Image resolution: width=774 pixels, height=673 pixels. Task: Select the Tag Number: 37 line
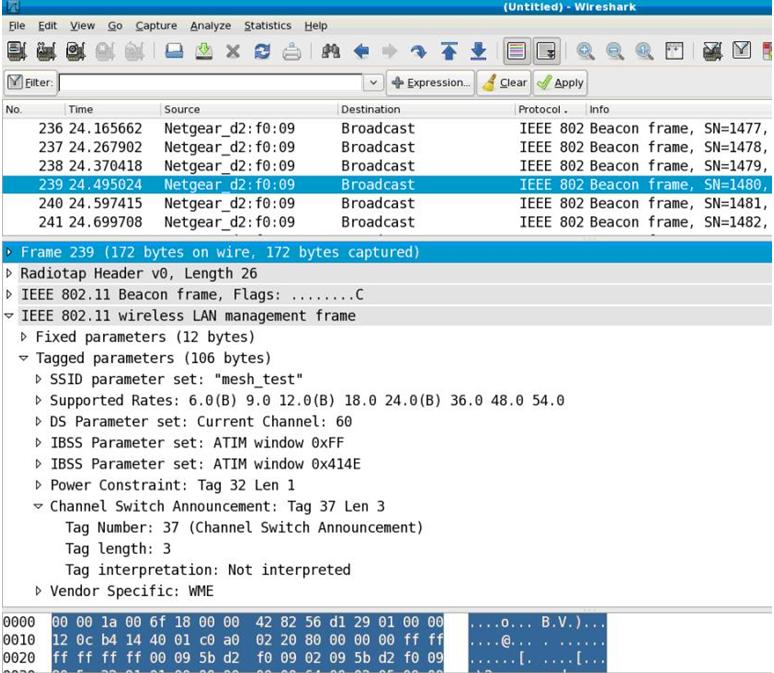[x=244, y=528]
